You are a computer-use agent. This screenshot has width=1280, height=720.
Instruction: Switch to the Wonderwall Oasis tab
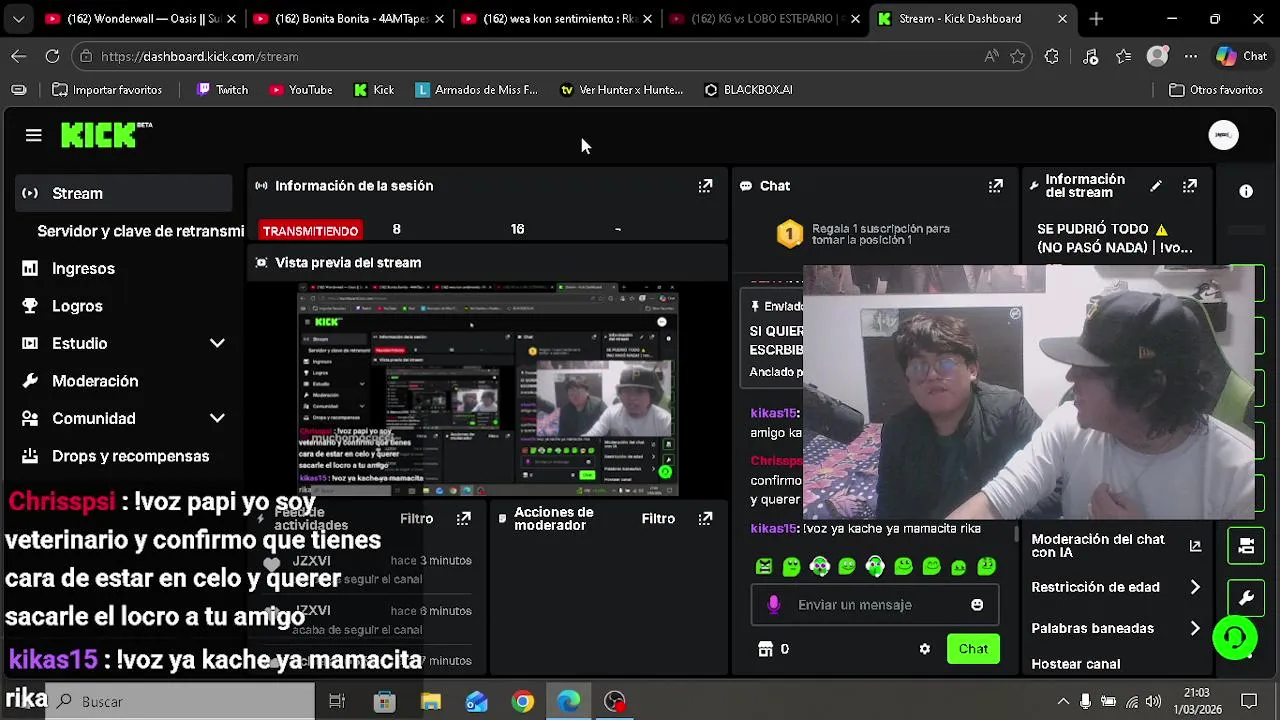tap(140, 19)
